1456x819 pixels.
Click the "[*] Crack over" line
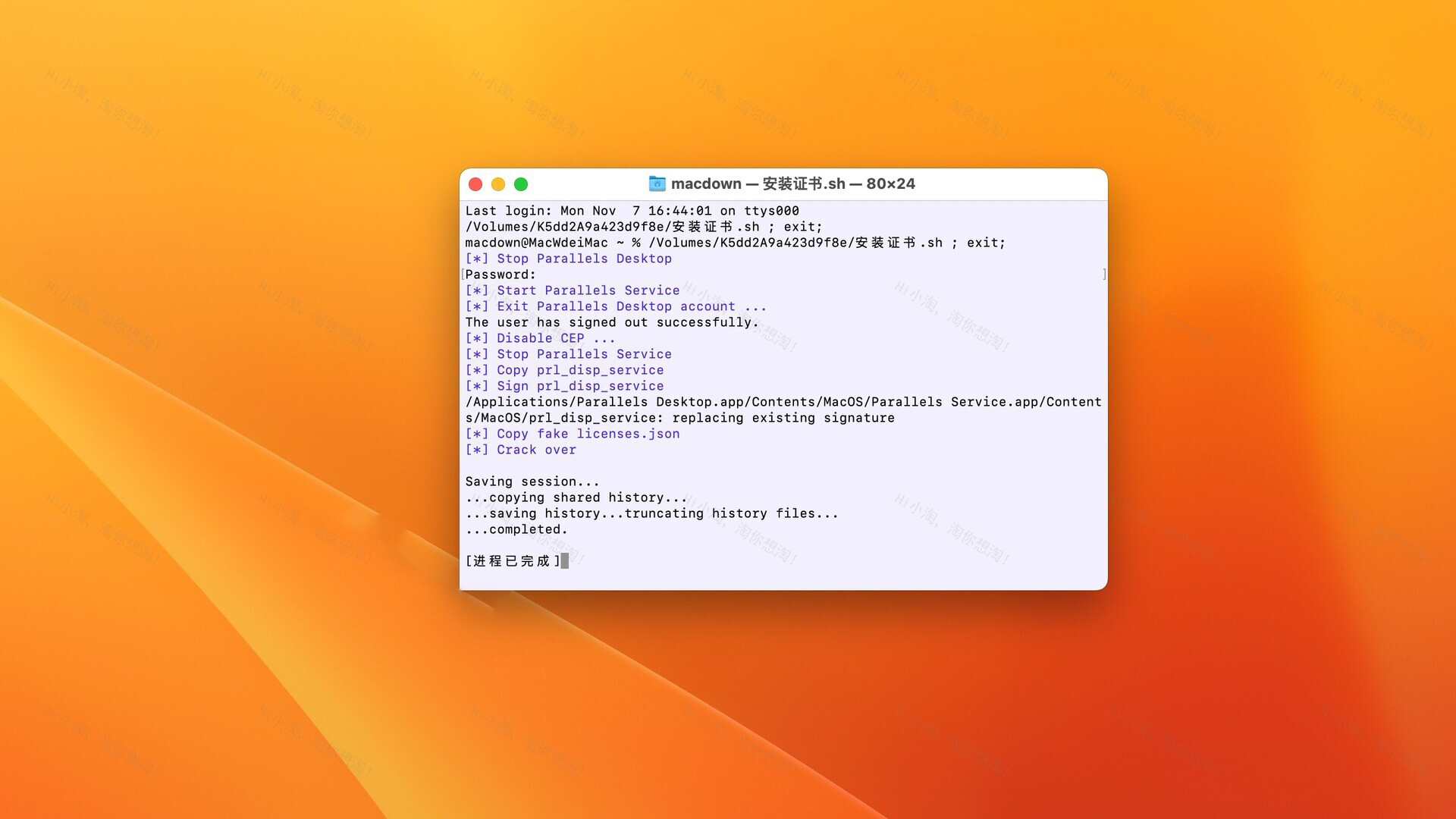point(520,450)
